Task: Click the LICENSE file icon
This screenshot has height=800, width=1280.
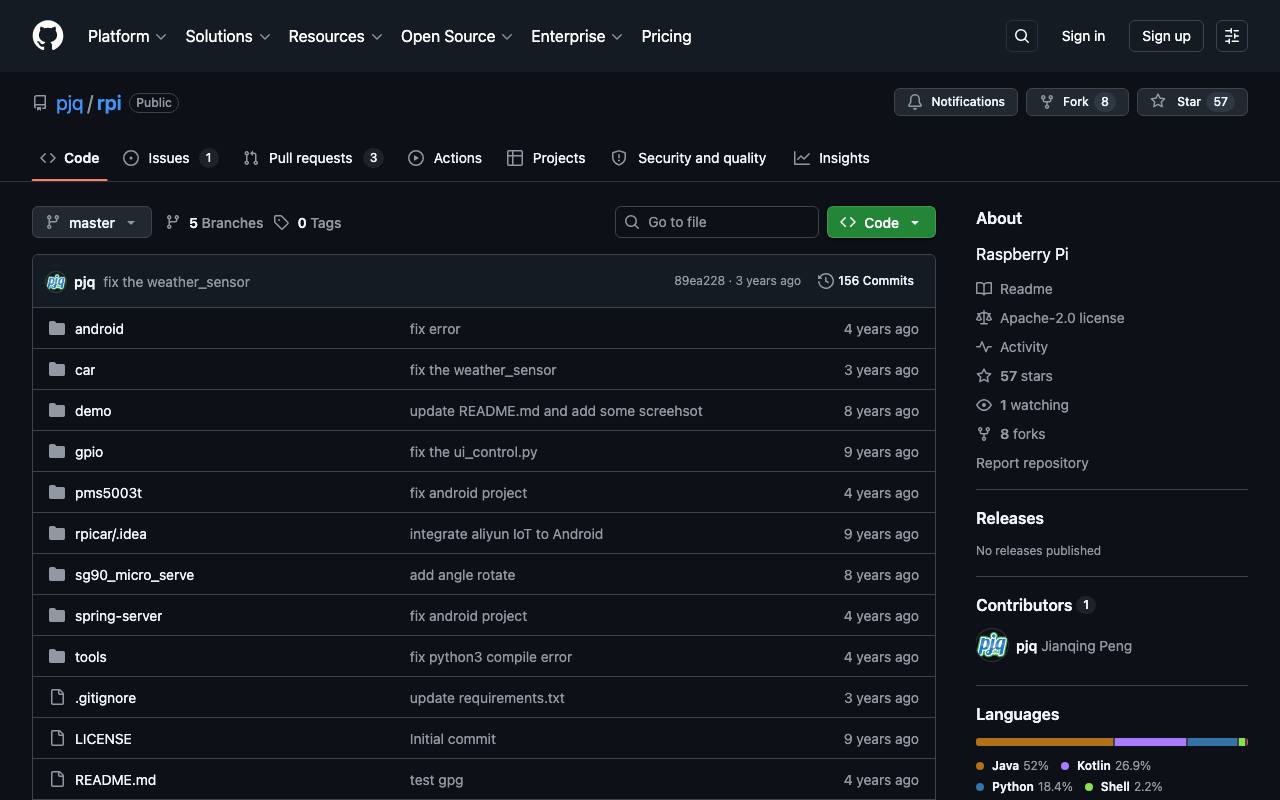Action: (x=57, y=738)
